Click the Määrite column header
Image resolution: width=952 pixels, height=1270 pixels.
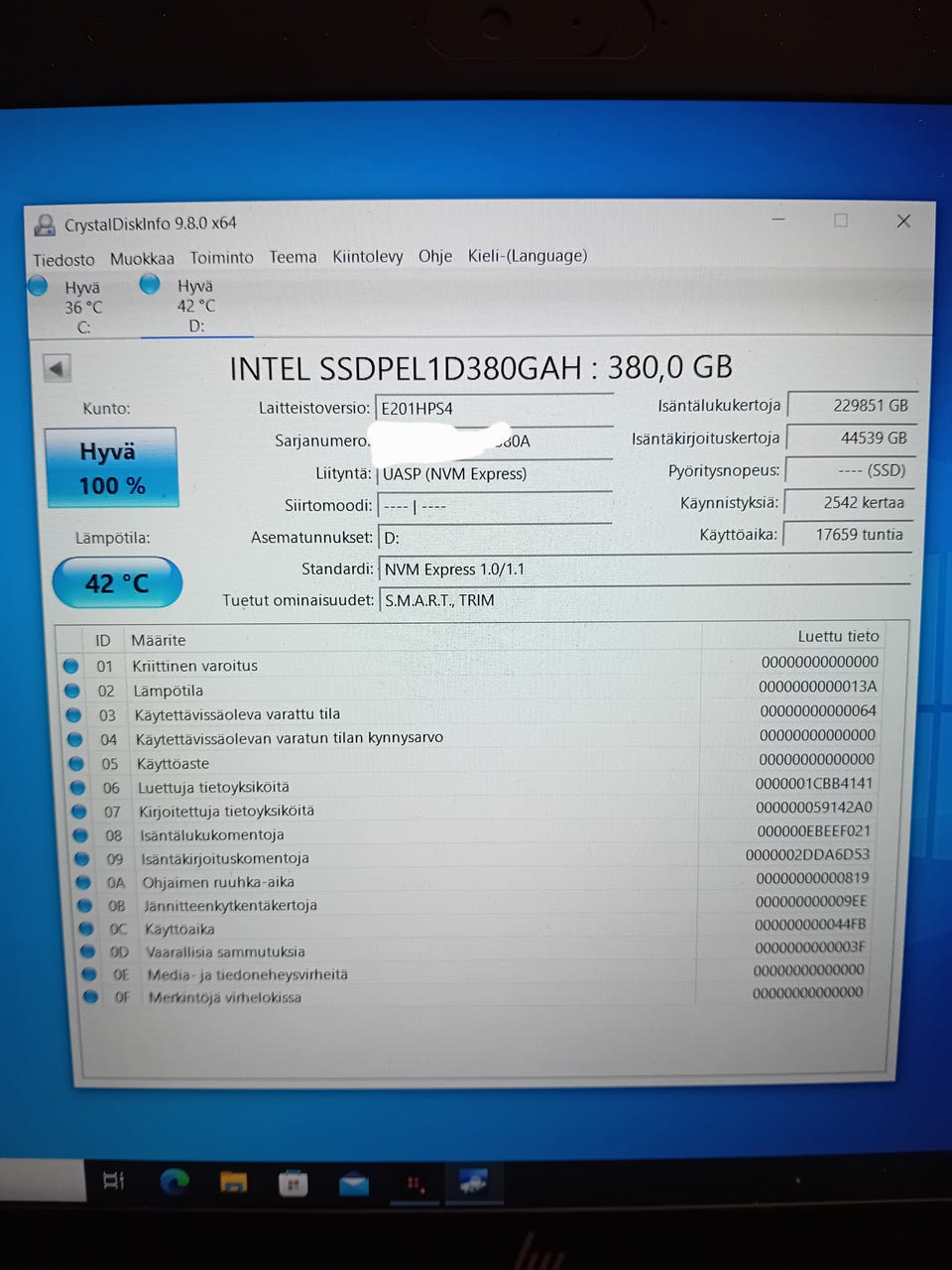click(x=159, y=641)
